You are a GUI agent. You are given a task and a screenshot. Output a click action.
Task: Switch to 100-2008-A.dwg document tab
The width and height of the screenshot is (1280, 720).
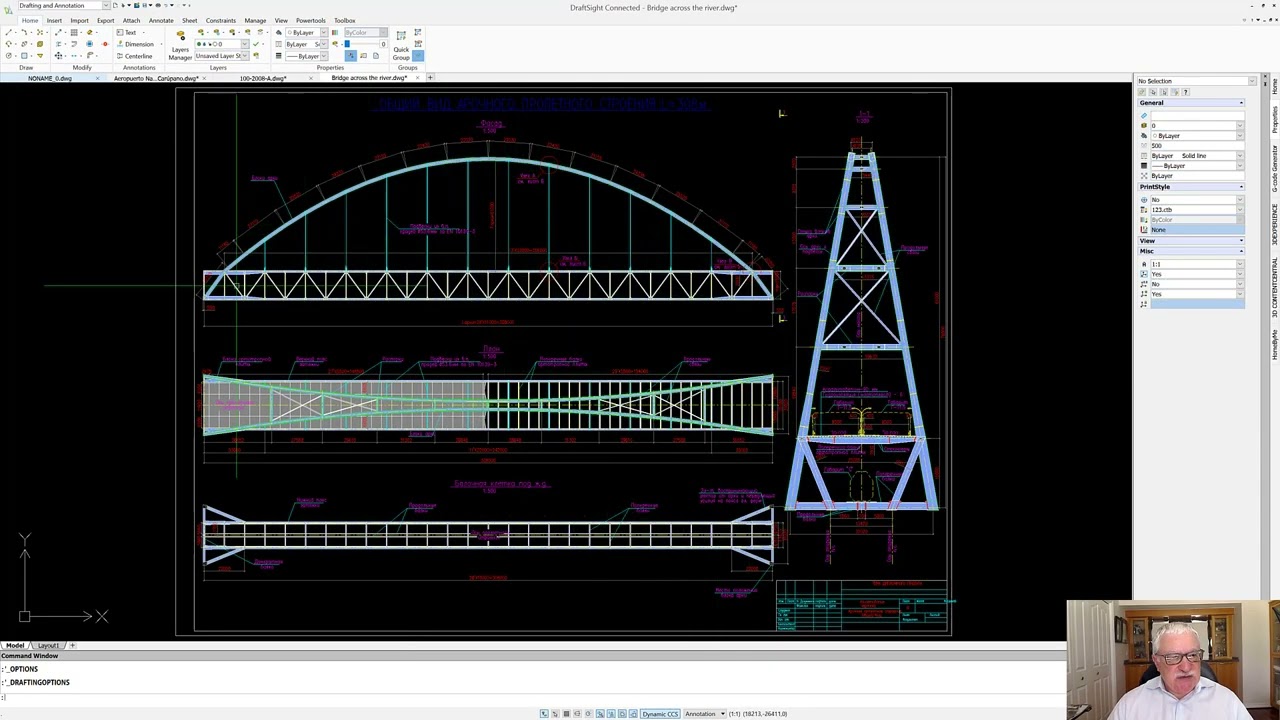pyautogui.click(x=262, y=78)
